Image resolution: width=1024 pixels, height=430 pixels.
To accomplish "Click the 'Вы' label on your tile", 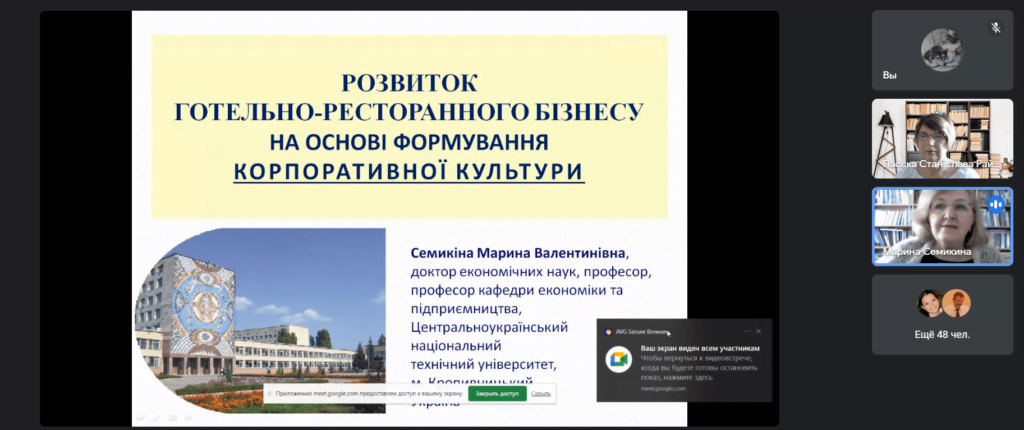I will (889, 75).
